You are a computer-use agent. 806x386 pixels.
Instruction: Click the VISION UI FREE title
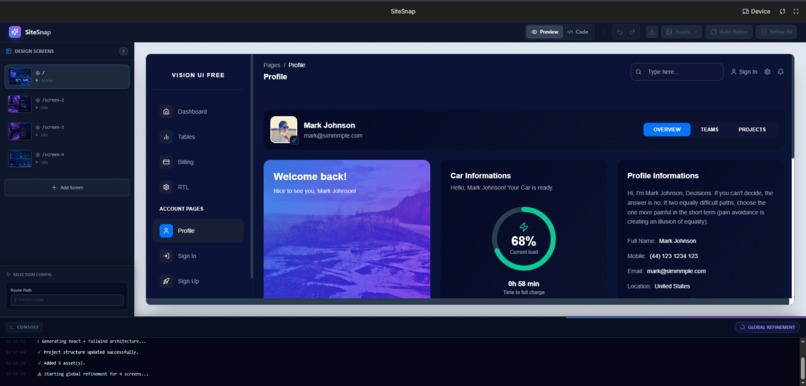pos(198,75)
